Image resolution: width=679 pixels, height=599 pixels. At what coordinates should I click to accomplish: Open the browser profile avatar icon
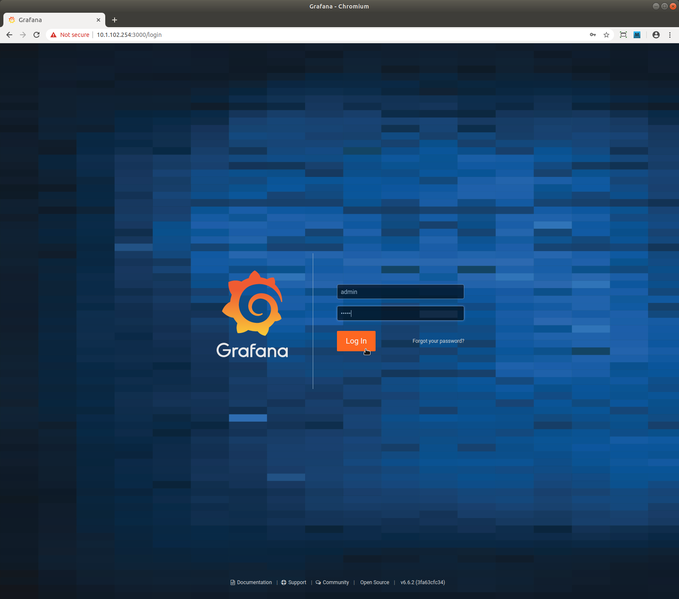pyautogui.click(x=656, y=35)
